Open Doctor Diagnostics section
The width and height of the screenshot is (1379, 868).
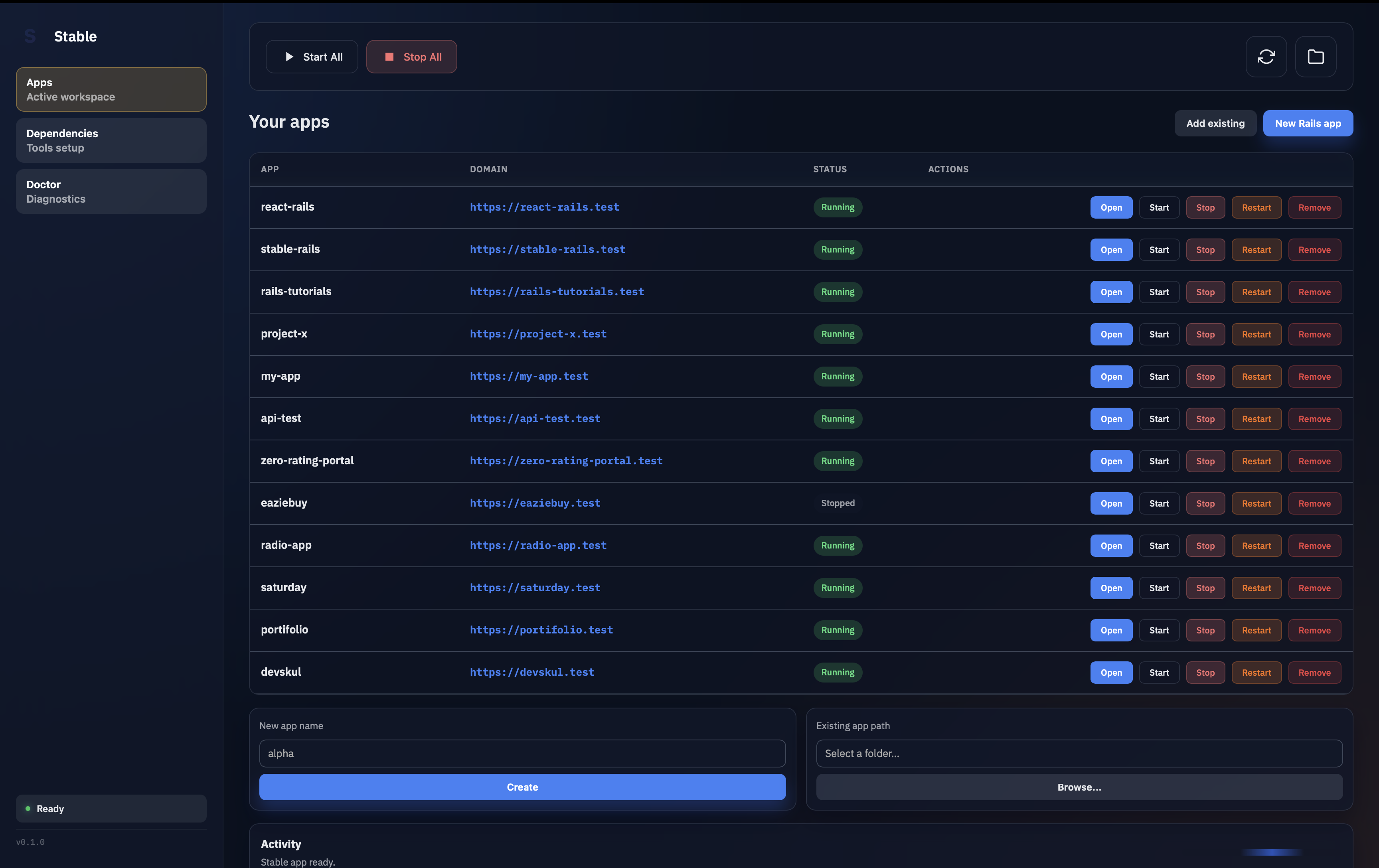111,191
